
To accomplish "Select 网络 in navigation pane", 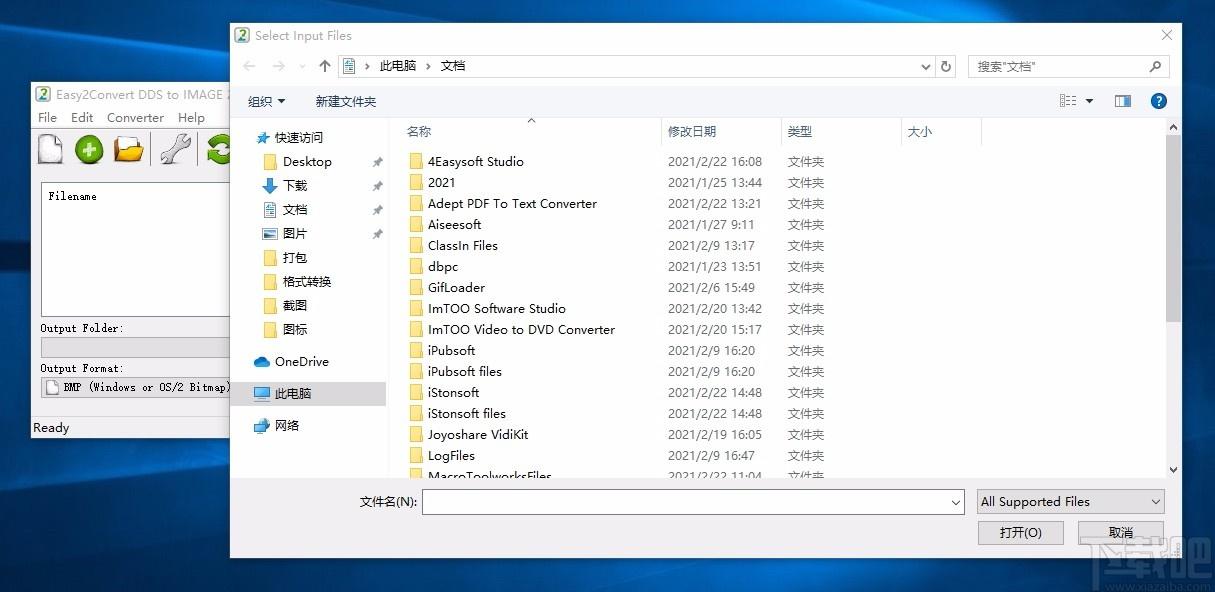I will pos(287,425).
